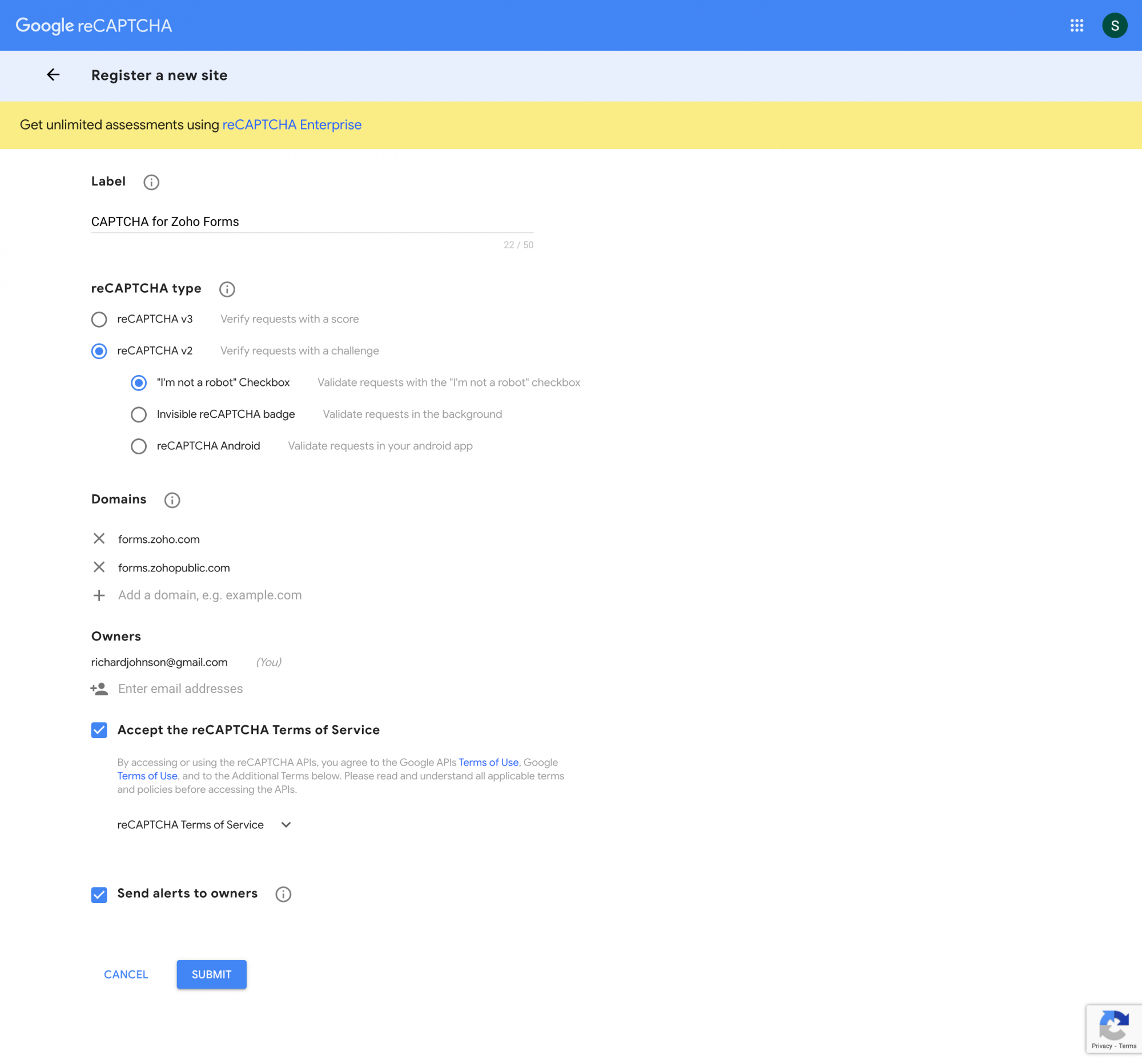1142x1064 pixels.
Task: Click the Domains info icon
Action: pos(172,500)
